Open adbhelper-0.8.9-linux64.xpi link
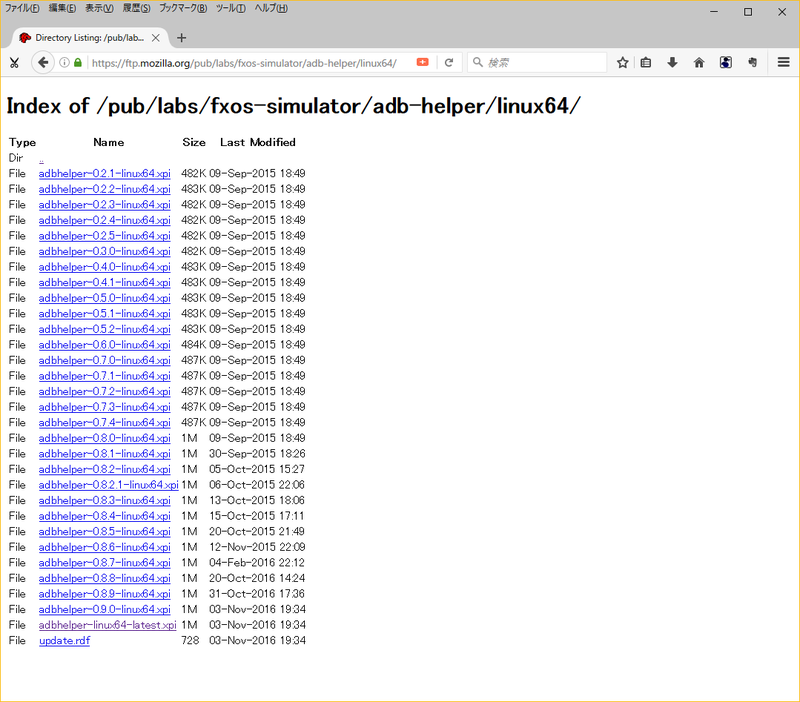Viewport: 800px width, 702px height. (x=105, y=594)
